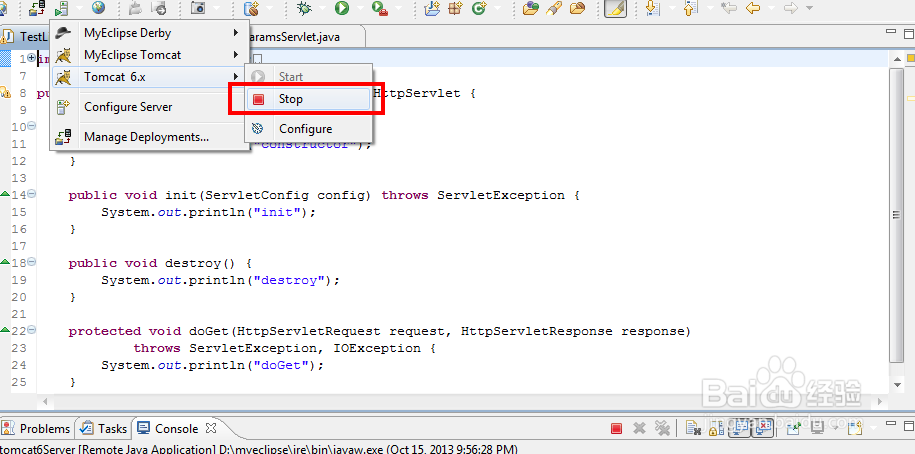Click the Open Console icon in Console toolbar
Screen dimensions: 915x454
[854, 429]
